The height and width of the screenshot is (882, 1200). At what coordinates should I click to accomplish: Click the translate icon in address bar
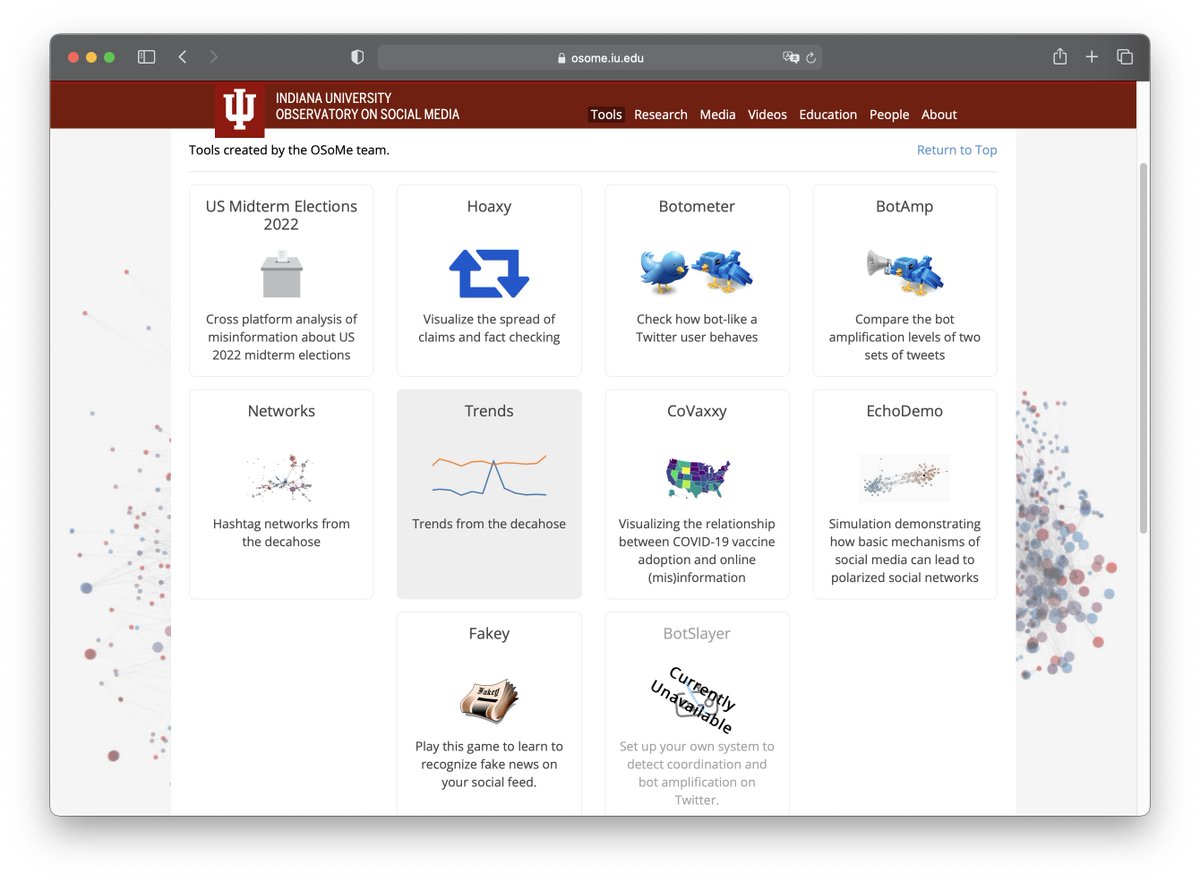pos(790,58)
